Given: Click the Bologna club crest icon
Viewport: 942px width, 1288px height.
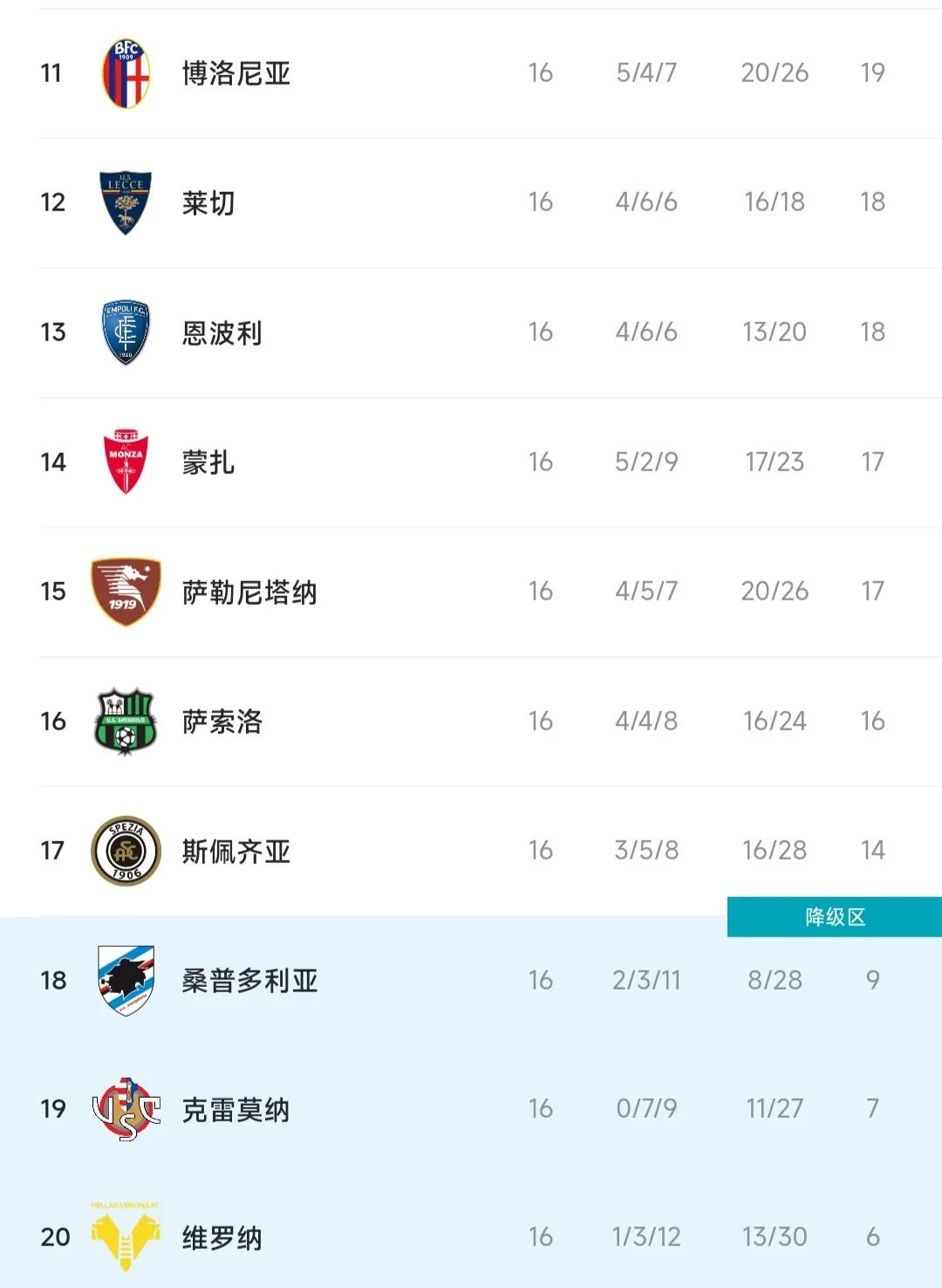Looking at the screenshot, I should [123, 72].
